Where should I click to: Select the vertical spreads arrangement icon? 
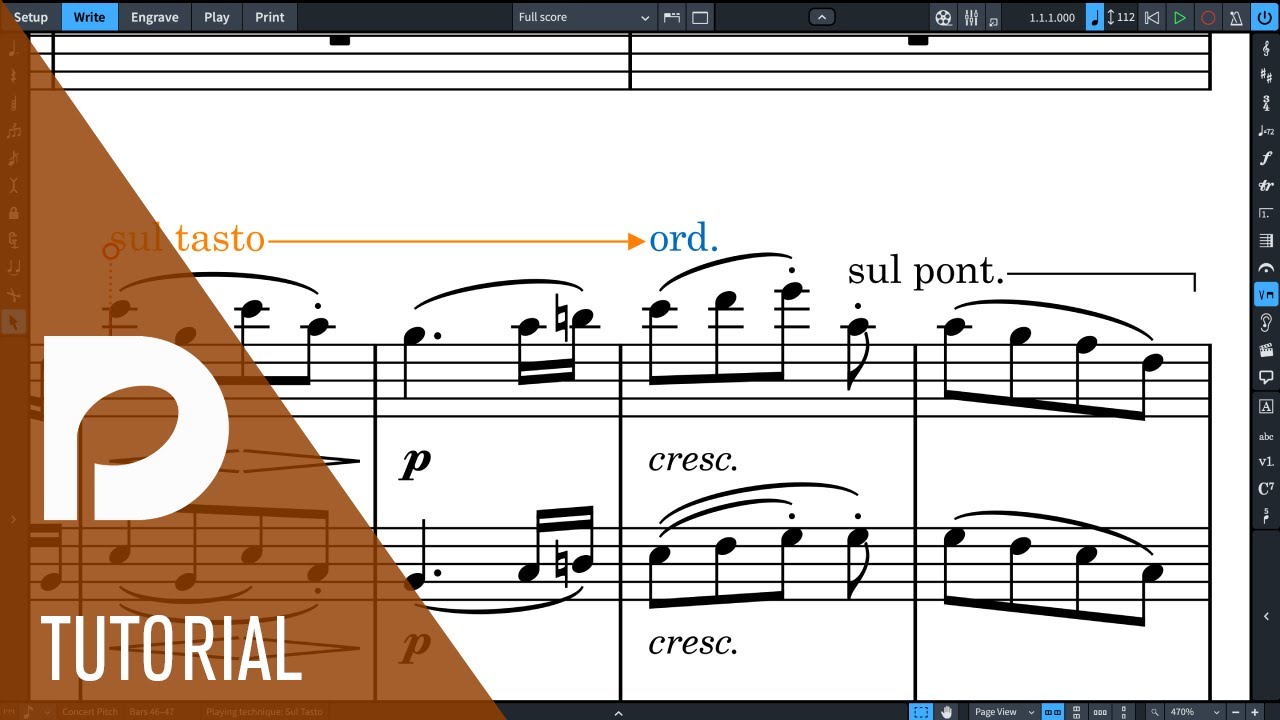[x=1077, y=712]
